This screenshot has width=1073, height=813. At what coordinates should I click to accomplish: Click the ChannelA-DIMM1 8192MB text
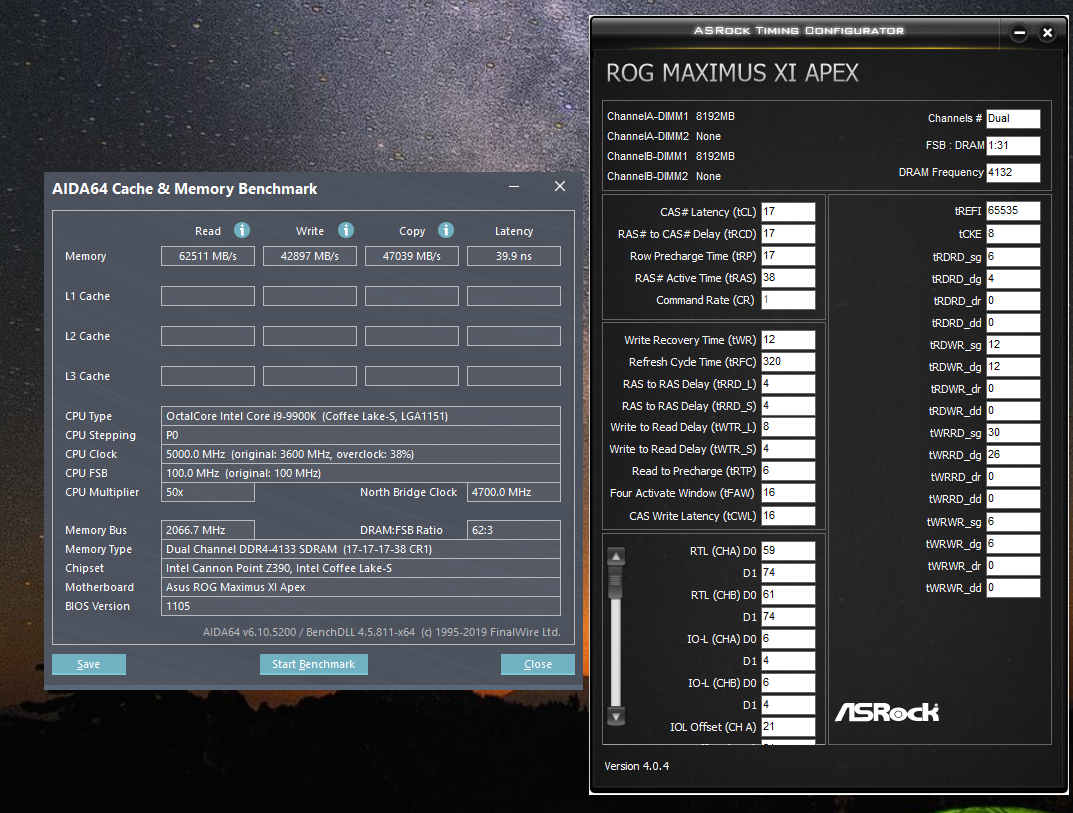tap(671, 116)
